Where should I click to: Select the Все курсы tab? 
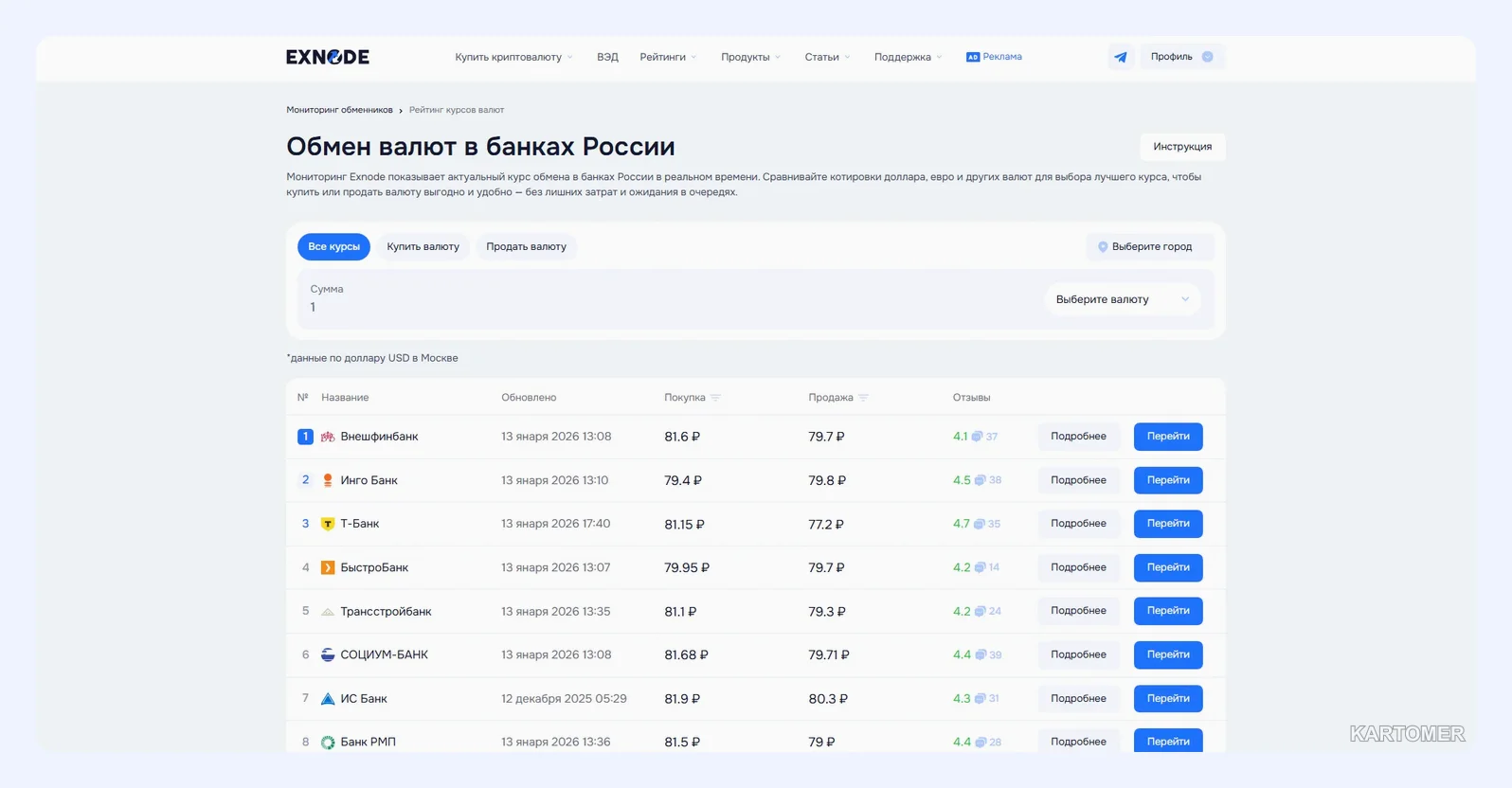pos(333,246)
